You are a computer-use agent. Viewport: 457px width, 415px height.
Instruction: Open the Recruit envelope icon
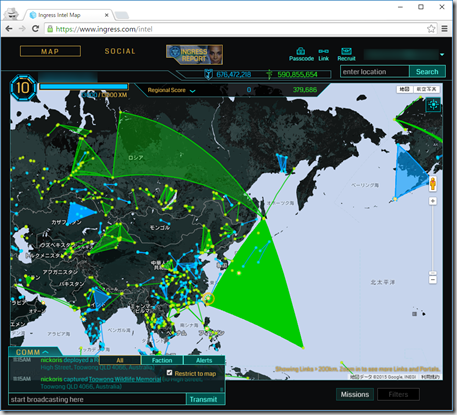click(346, 51)
